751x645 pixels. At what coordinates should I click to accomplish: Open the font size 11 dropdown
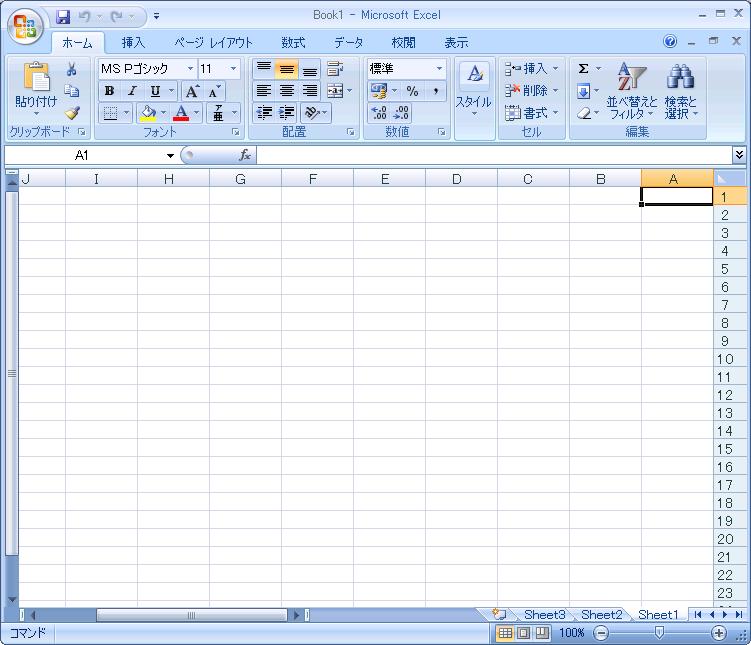tap(233, 69)
